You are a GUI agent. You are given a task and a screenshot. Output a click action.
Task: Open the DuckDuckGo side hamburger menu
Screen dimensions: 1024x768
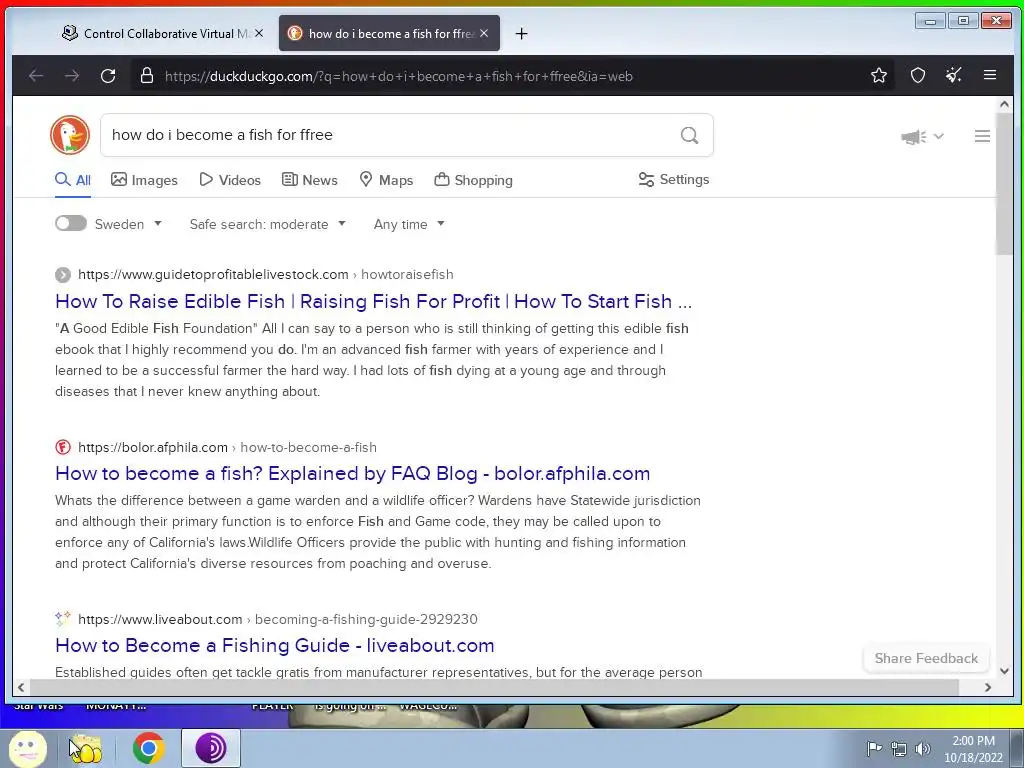(982, 136)
